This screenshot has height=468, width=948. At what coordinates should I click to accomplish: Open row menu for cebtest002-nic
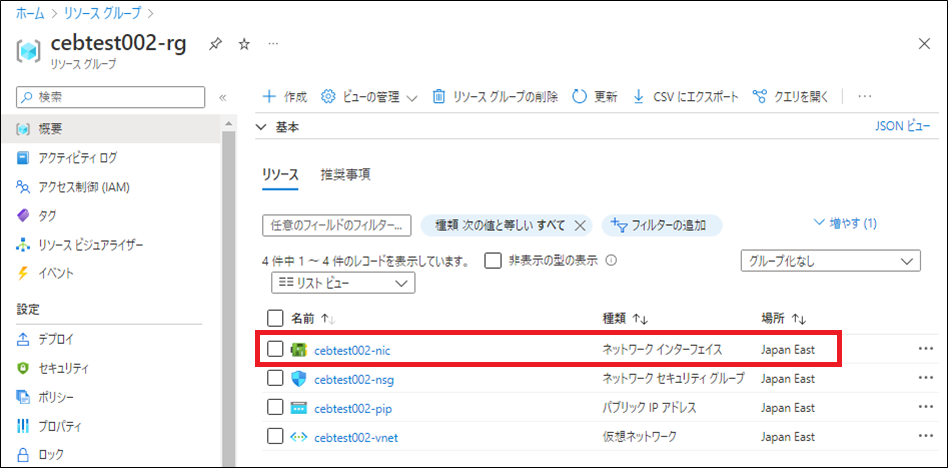pyautogui.click(x=925, y=348)
